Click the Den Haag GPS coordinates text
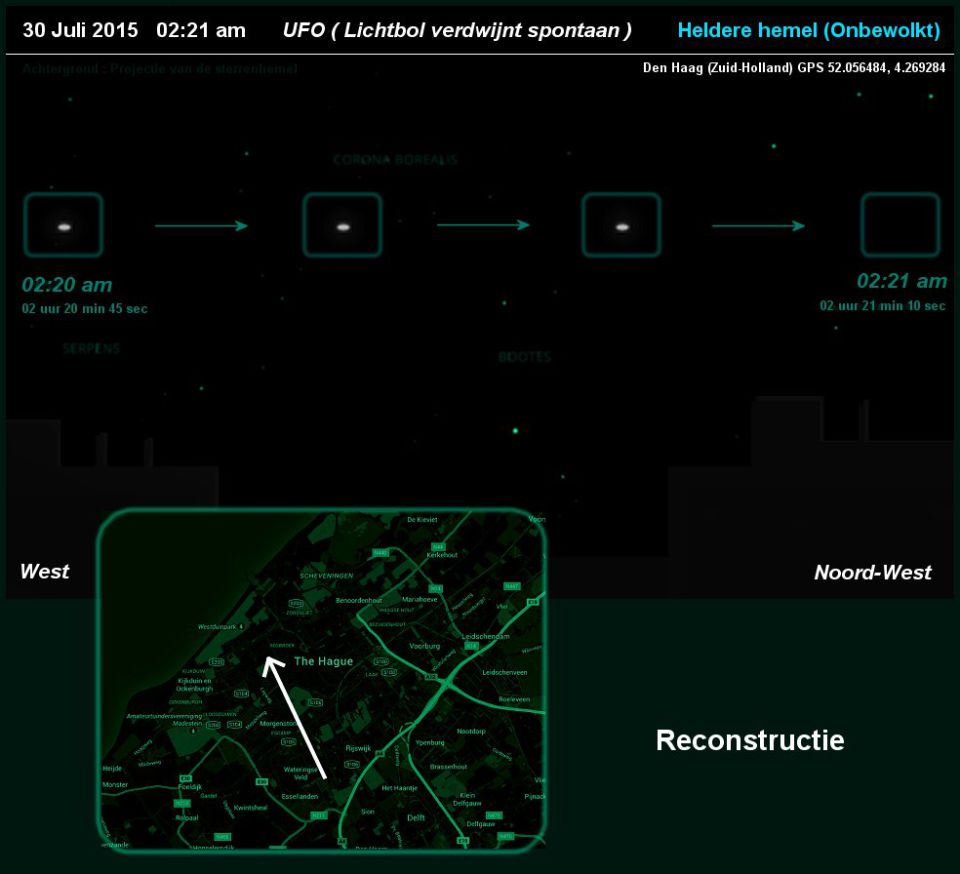The image size is (960, 874). 793,68
